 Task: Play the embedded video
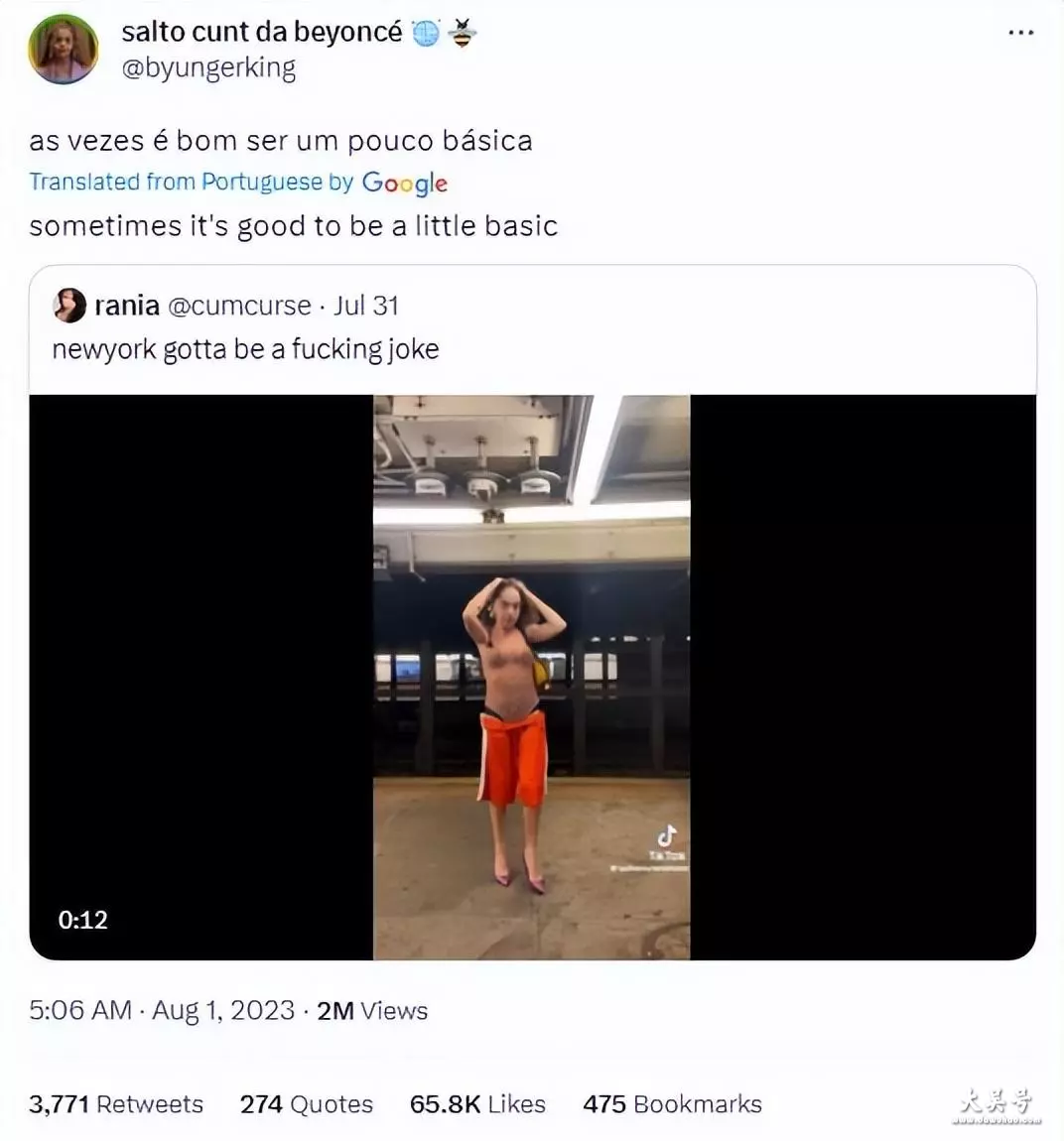pyautogui.click(x=532, y=677)
